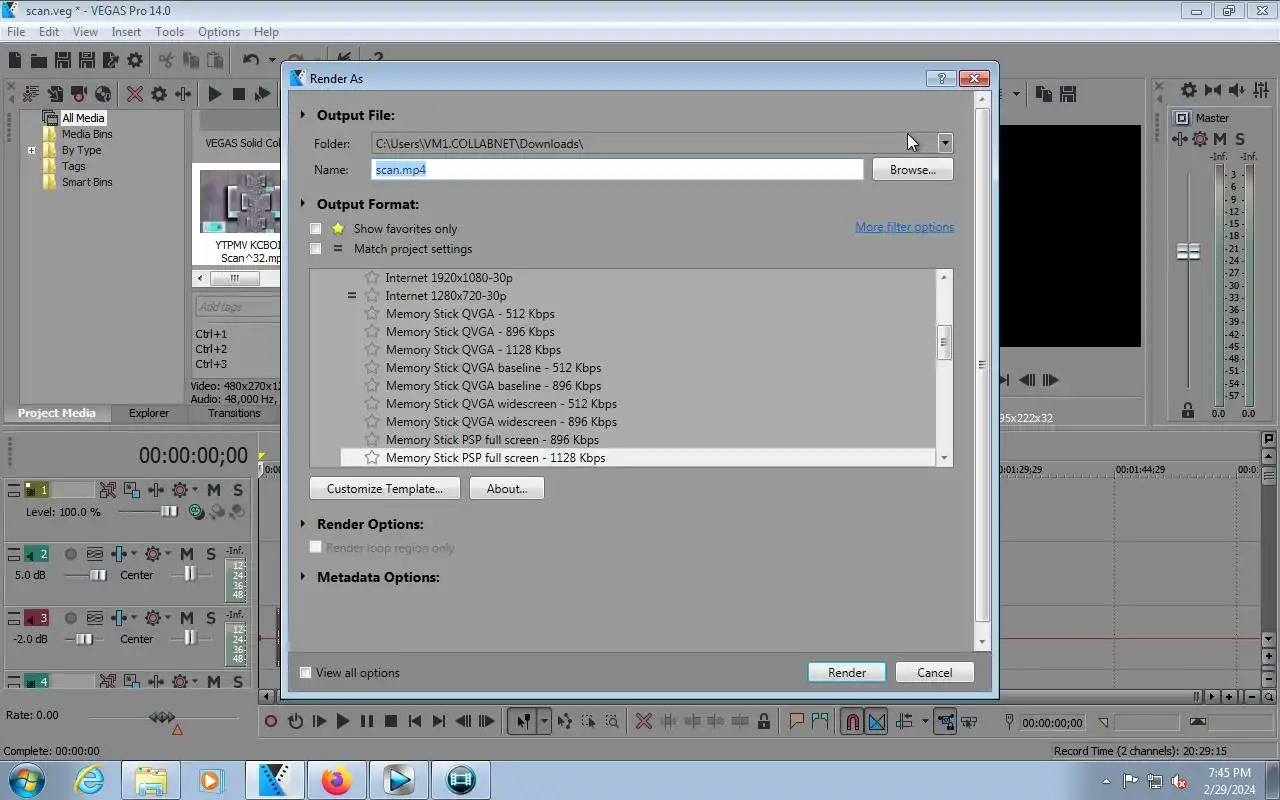Screen dimensions: 1280x800
Task: Switch to the Transitions tab
Action: pyautogui.click(x=234, y=413)
